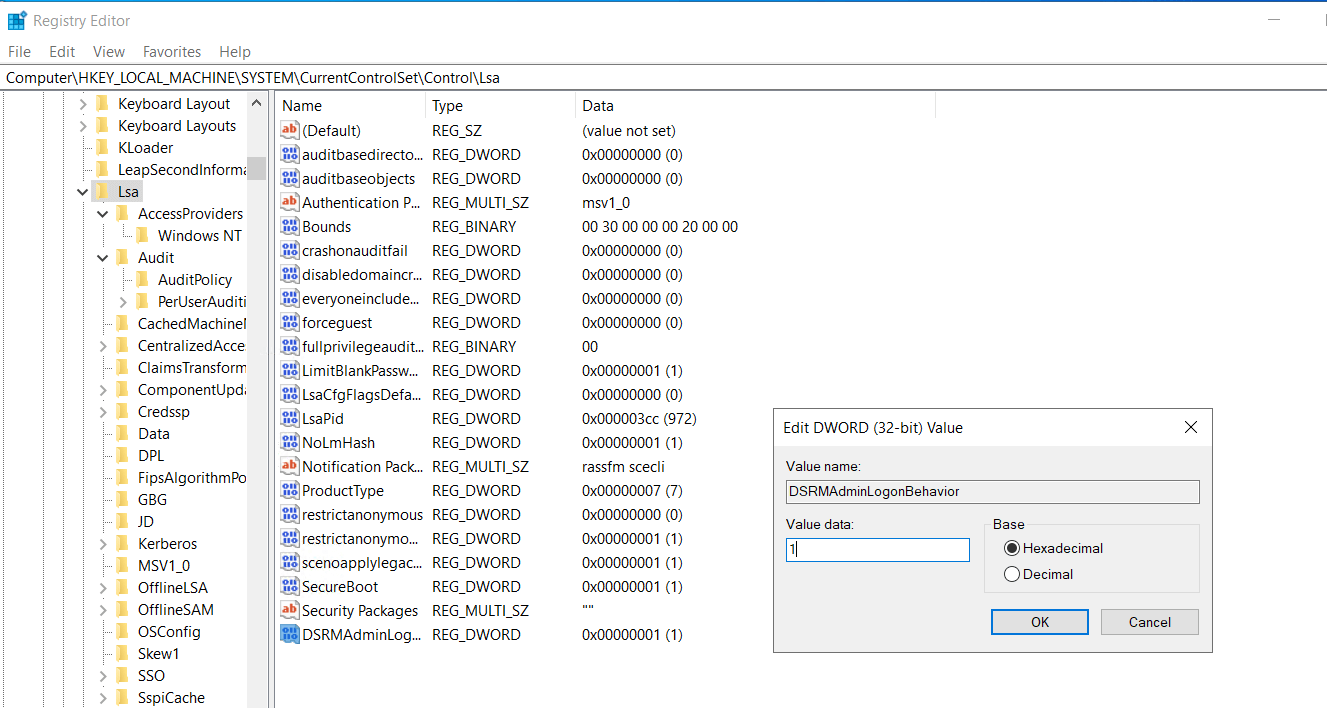This screenshot has height=708, width=1327.
Task: Select the Skew1 key in tree
Action: 158,653
